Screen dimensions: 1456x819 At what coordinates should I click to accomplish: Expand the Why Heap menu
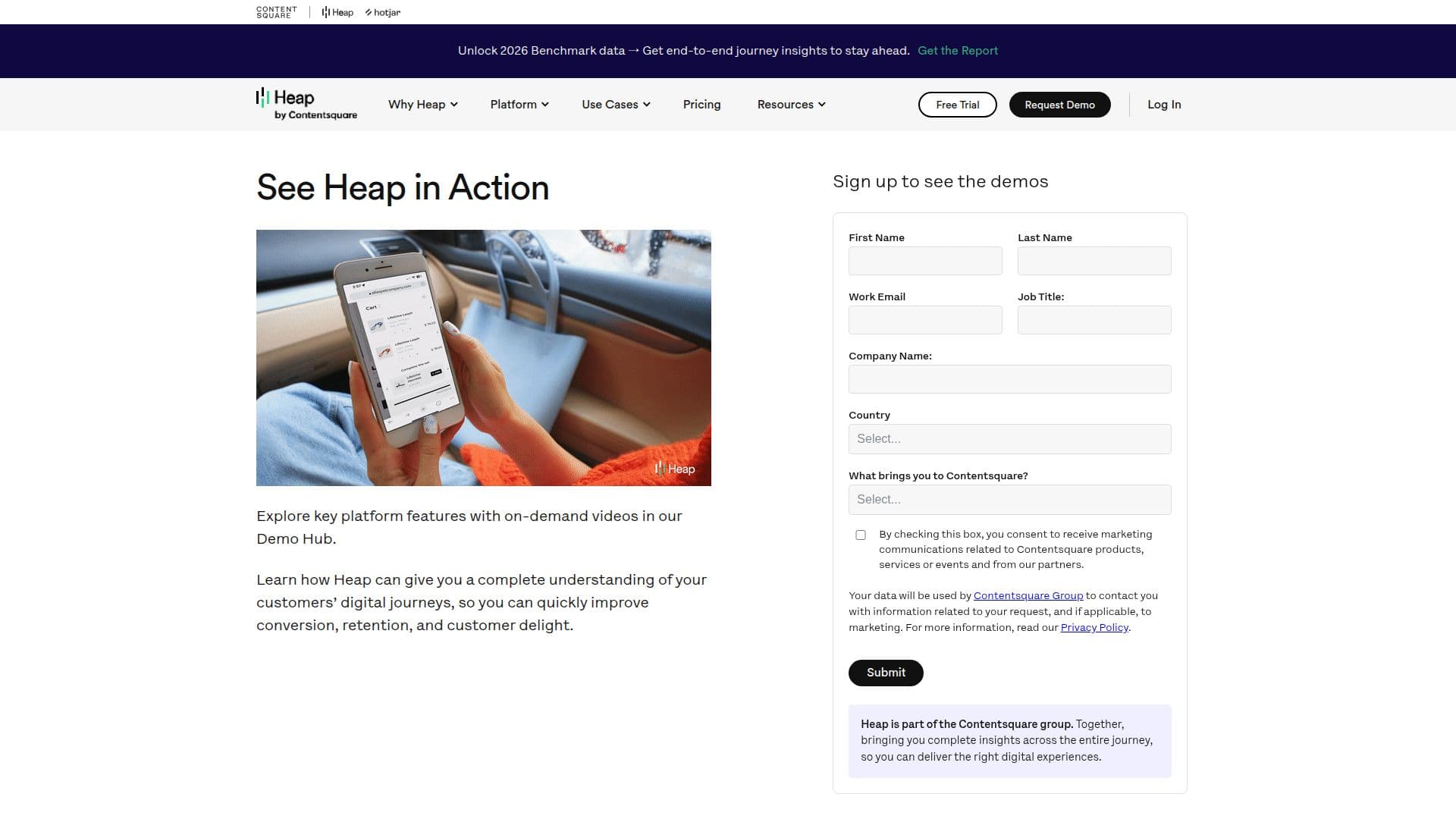[x=422, y=105]
